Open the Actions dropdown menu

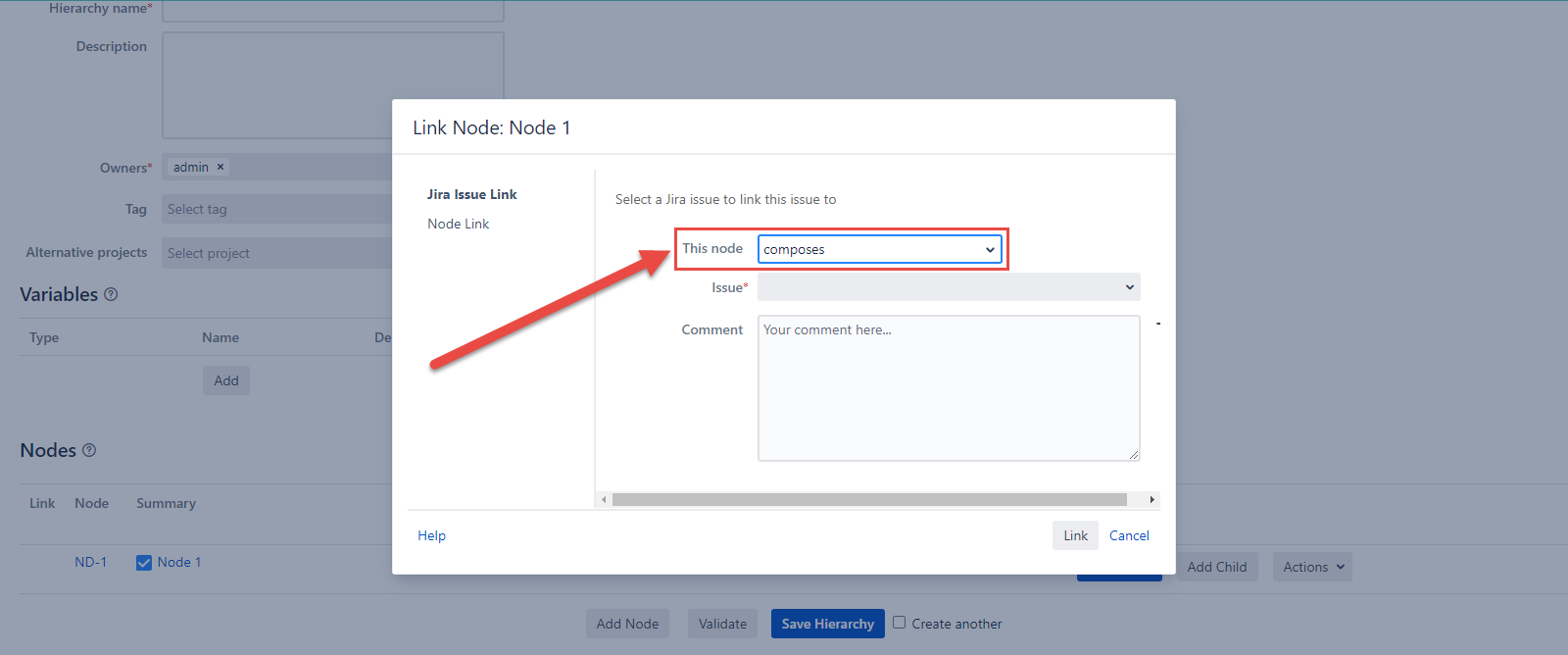click(x=1312, y=567)
